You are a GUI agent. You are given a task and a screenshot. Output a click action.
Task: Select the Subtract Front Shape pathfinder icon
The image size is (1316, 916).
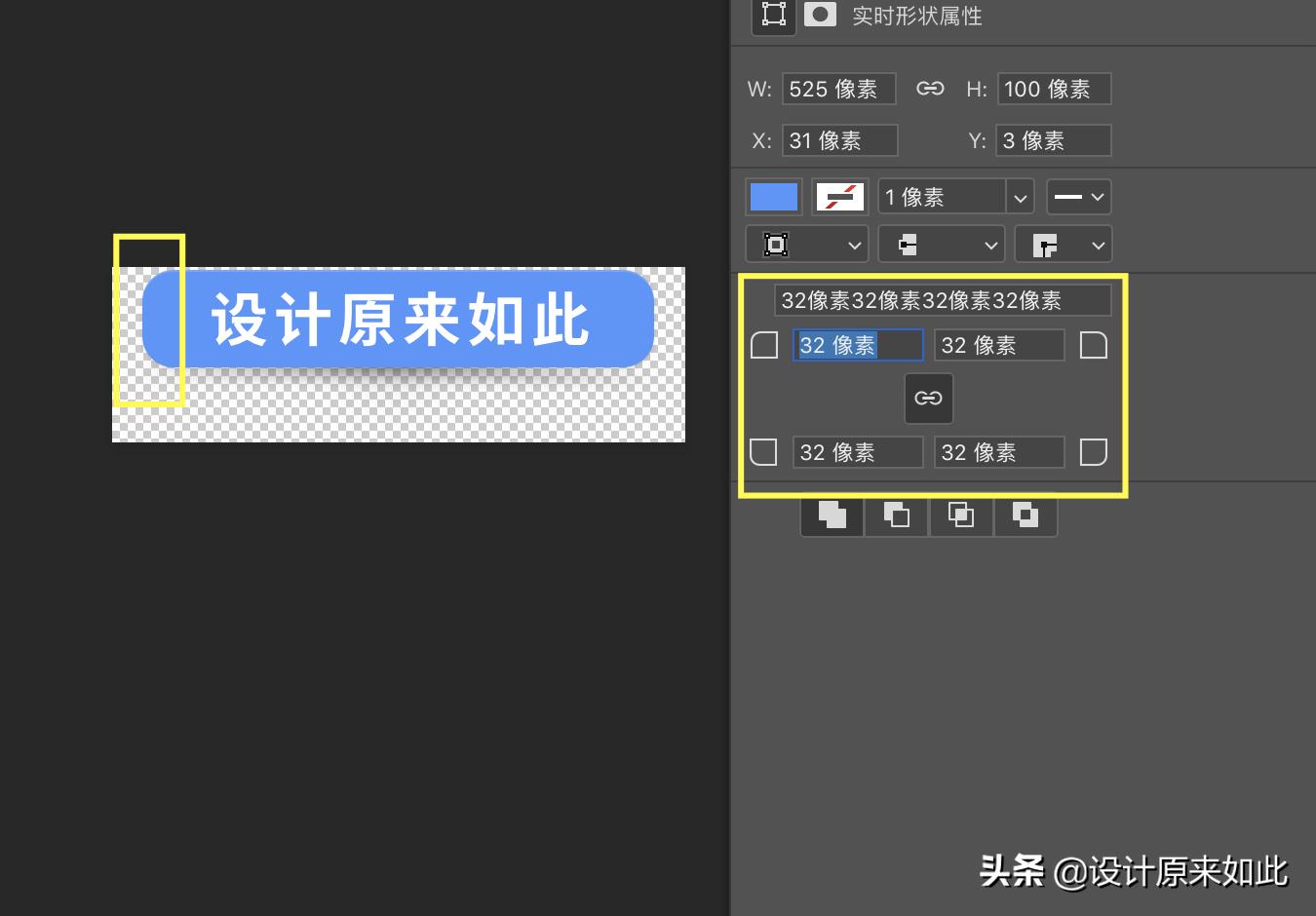pyautogui.click(x=896, y=515)
